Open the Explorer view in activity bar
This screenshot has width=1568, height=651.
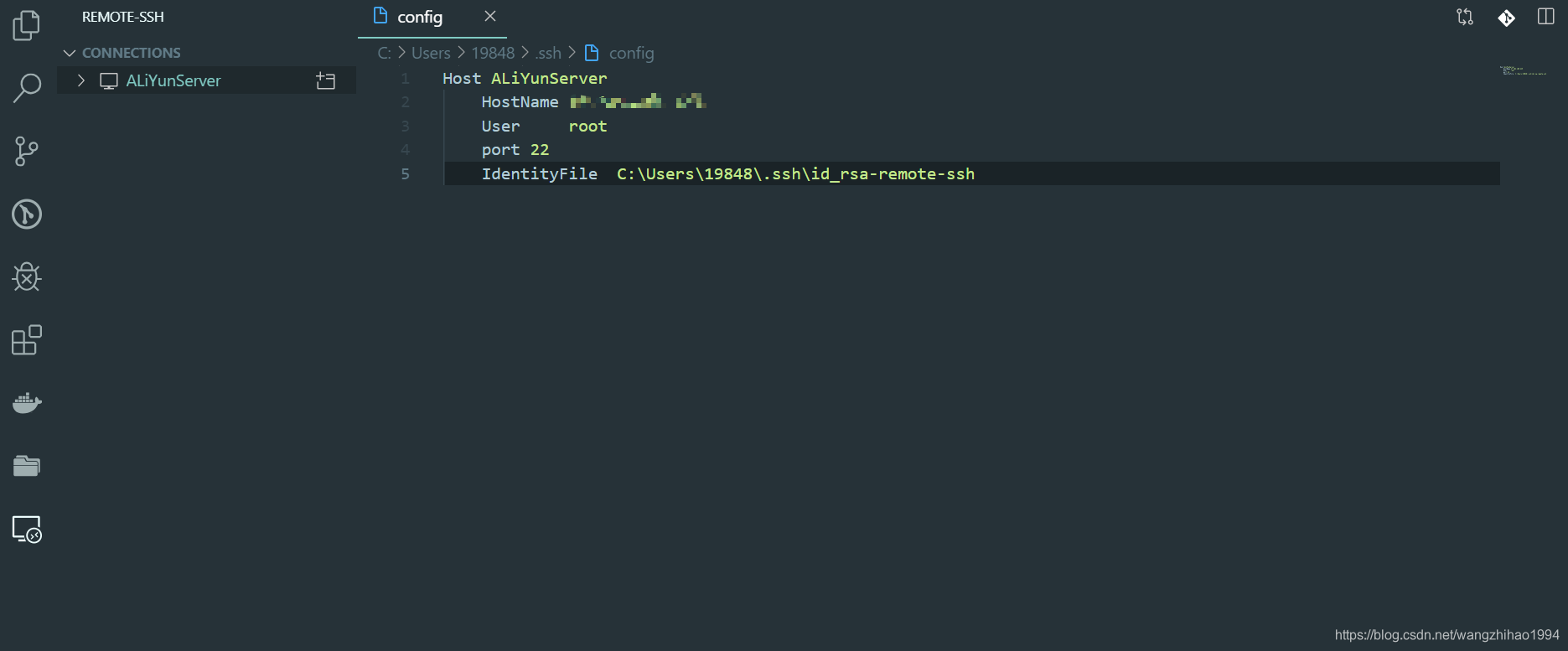[x=27, y=25]
